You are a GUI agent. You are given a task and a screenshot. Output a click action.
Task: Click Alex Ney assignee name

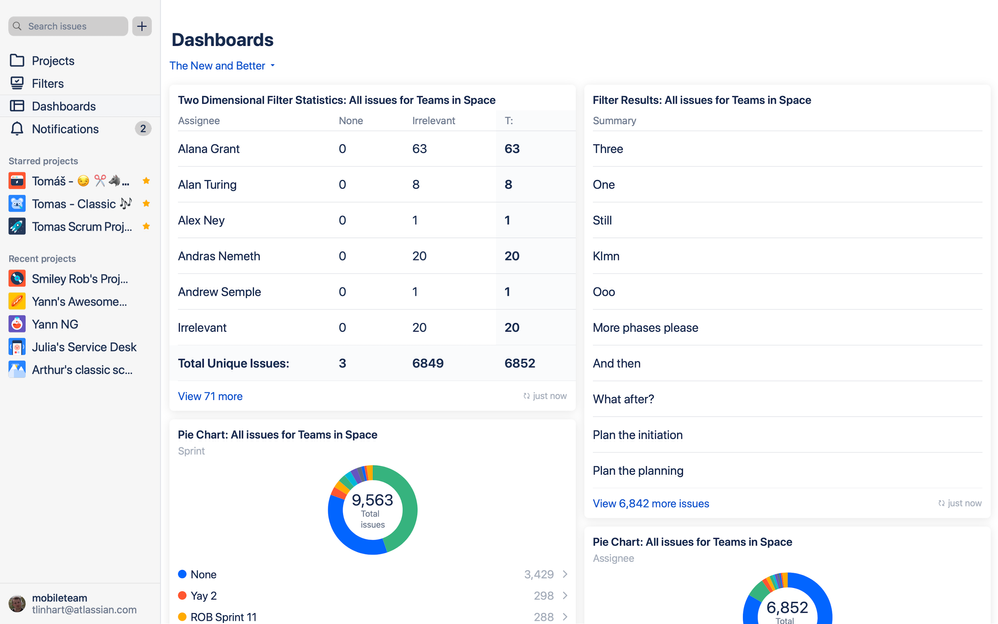pos(201,220)
